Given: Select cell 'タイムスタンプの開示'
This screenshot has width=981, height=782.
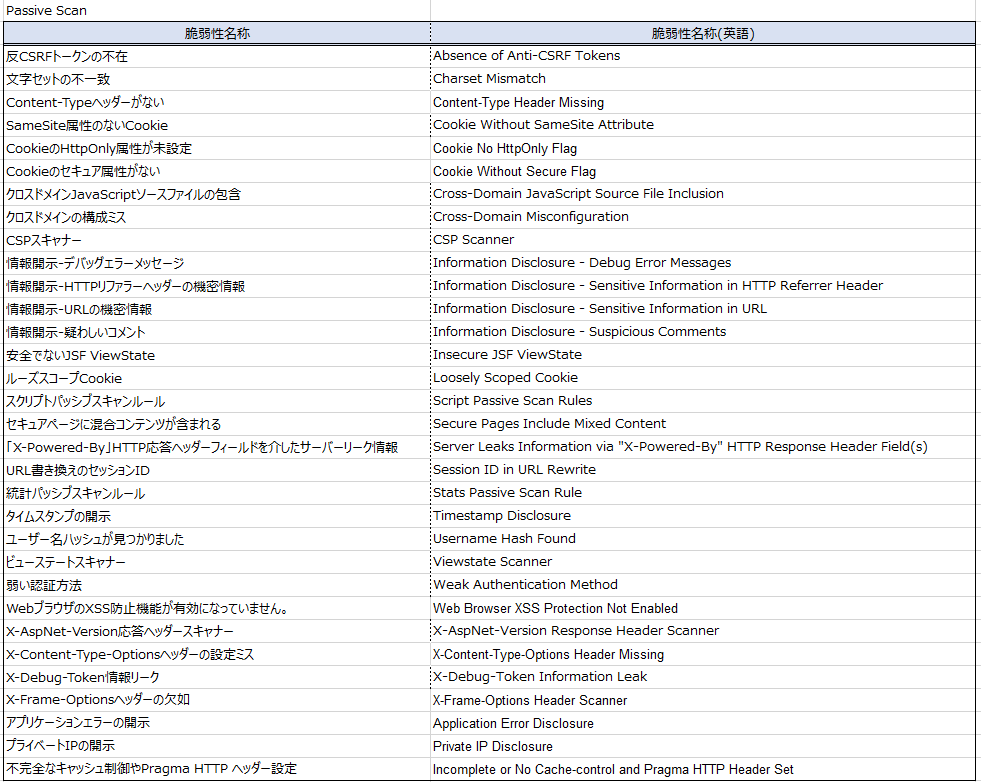Looking at the screenshot, I should click(x=216, y=516).
